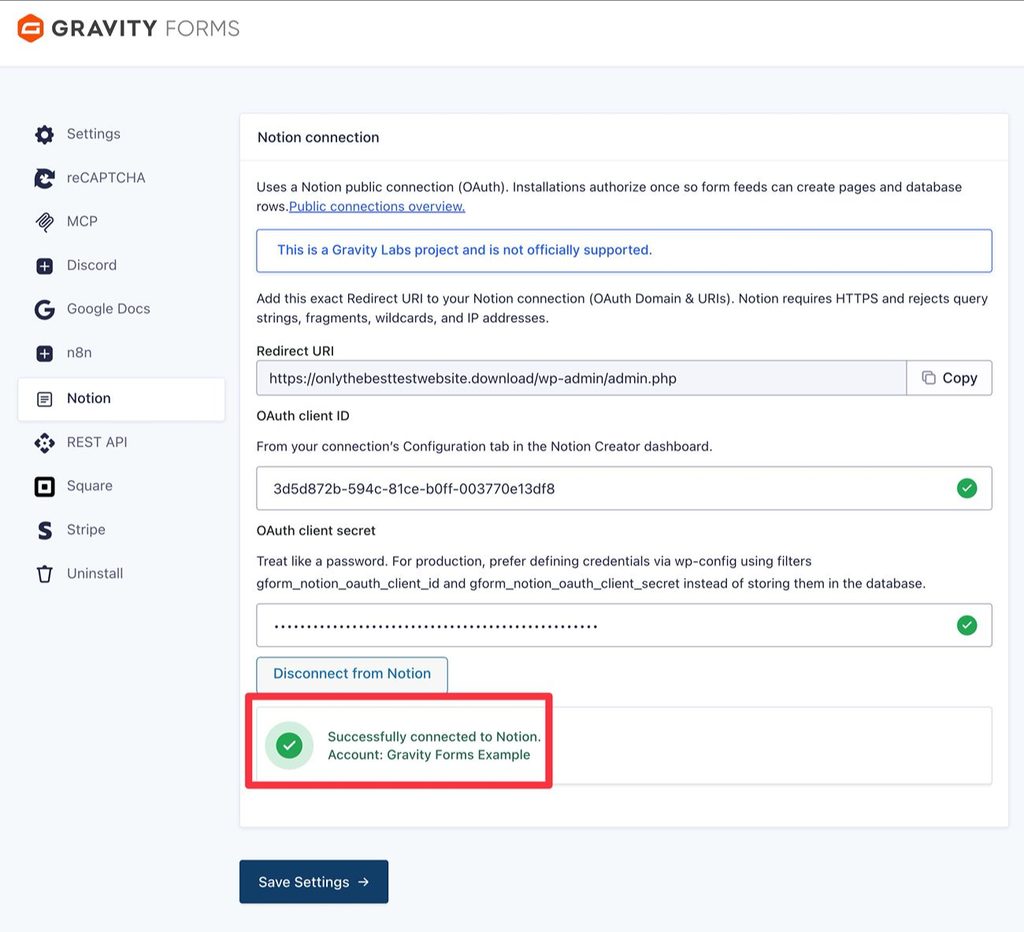Open the Public connections overview link
The width and height of the screenshot is (1024, 932).
pos(377,206)
